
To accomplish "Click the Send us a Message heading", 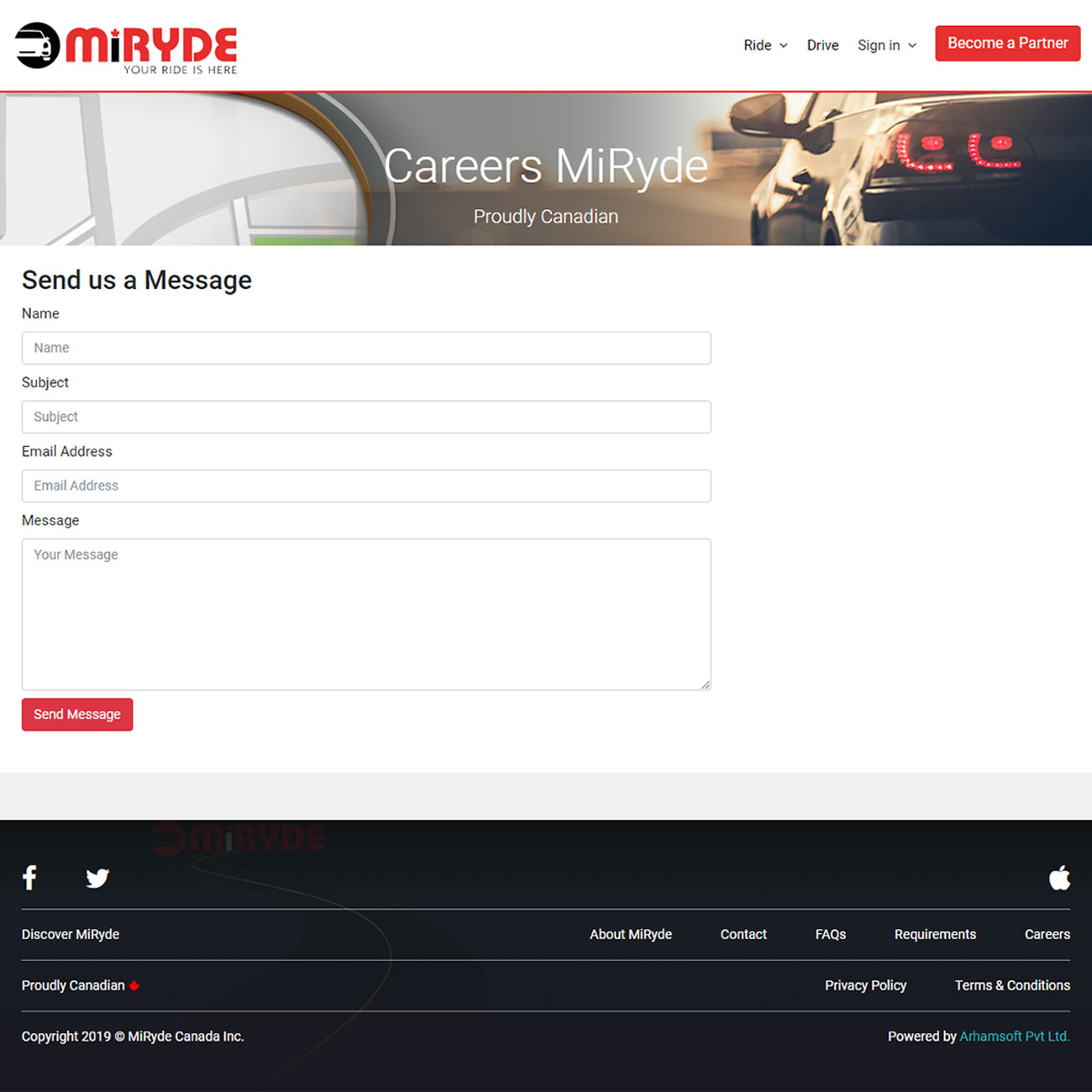I will [137, 280].
